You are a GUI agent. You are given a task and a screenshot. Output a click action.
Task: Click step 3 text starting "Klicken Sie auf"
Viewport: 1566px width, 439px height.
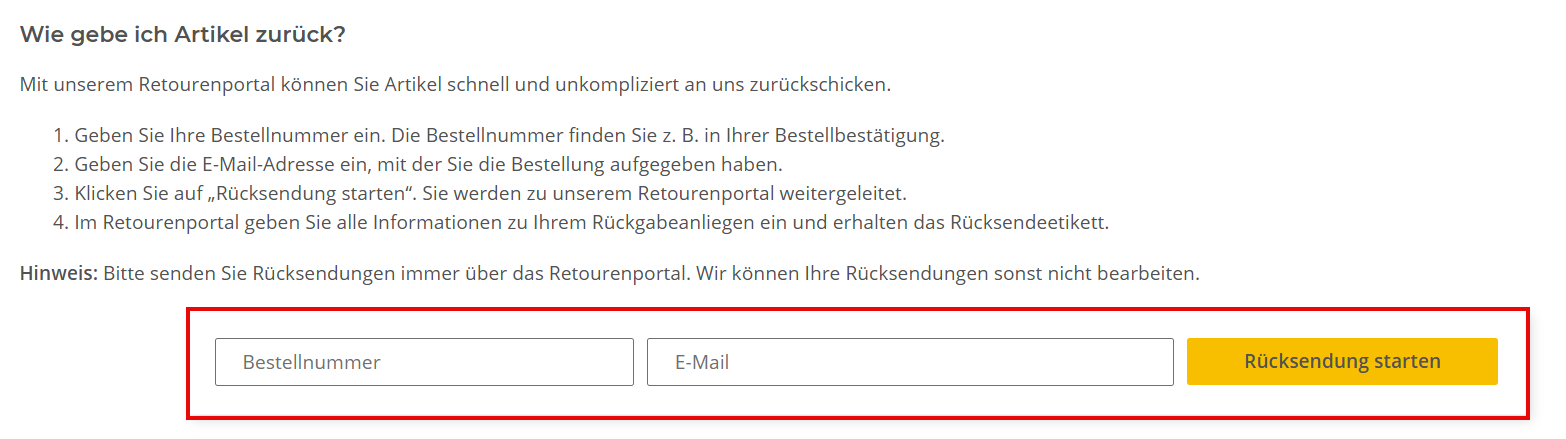click(x=490, y=193)
